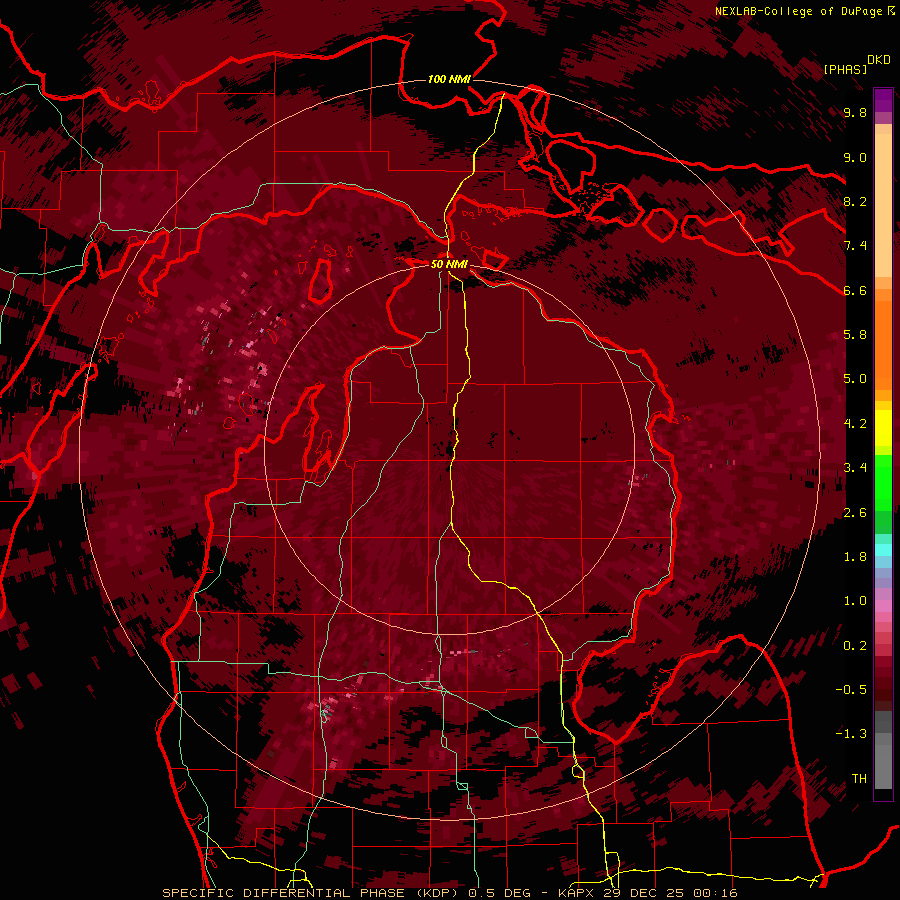
Task: Click the 2.6 value on the color scale
Action: (855, 513)
